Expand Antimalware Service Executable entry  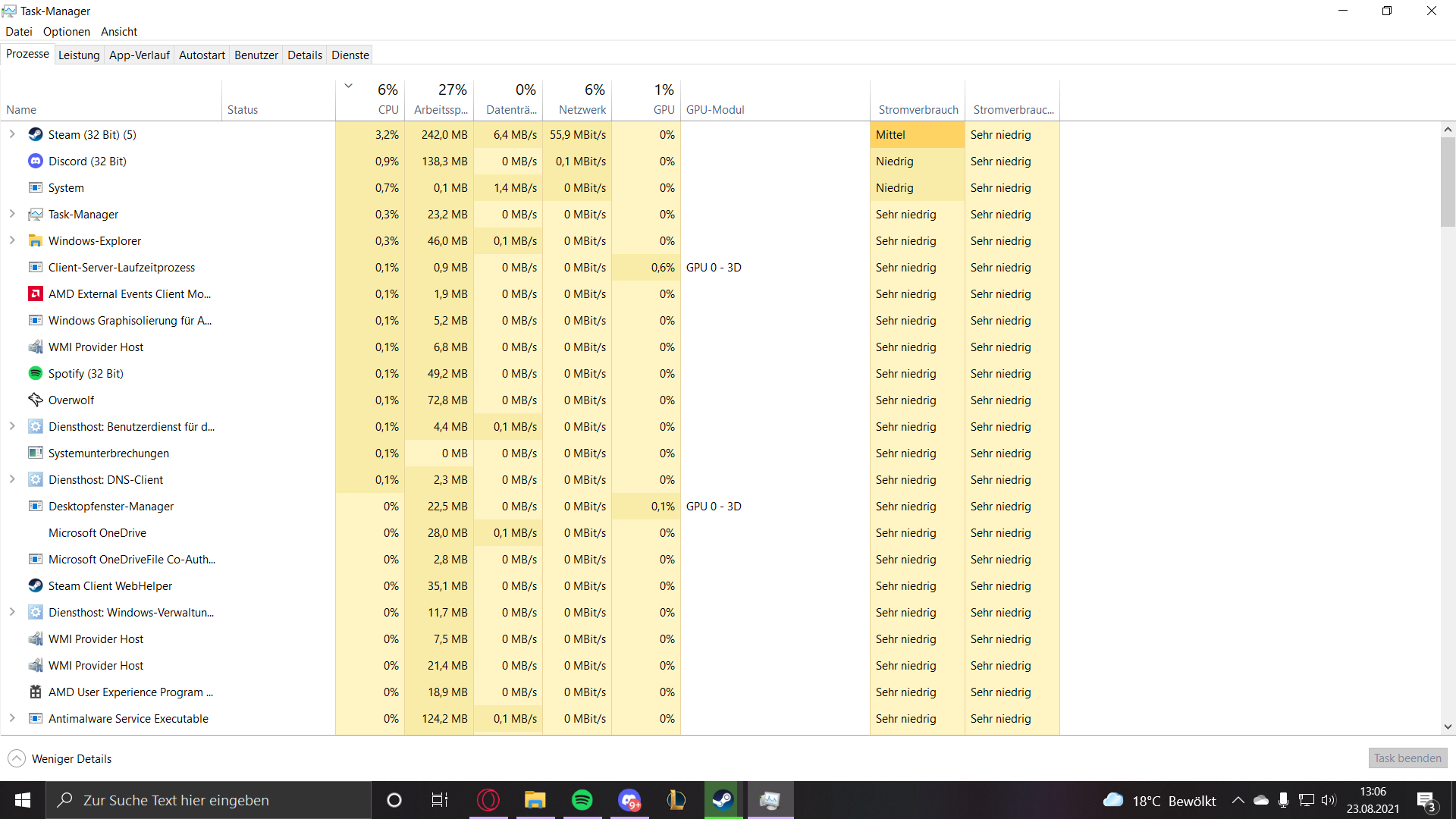click(12, 718)
